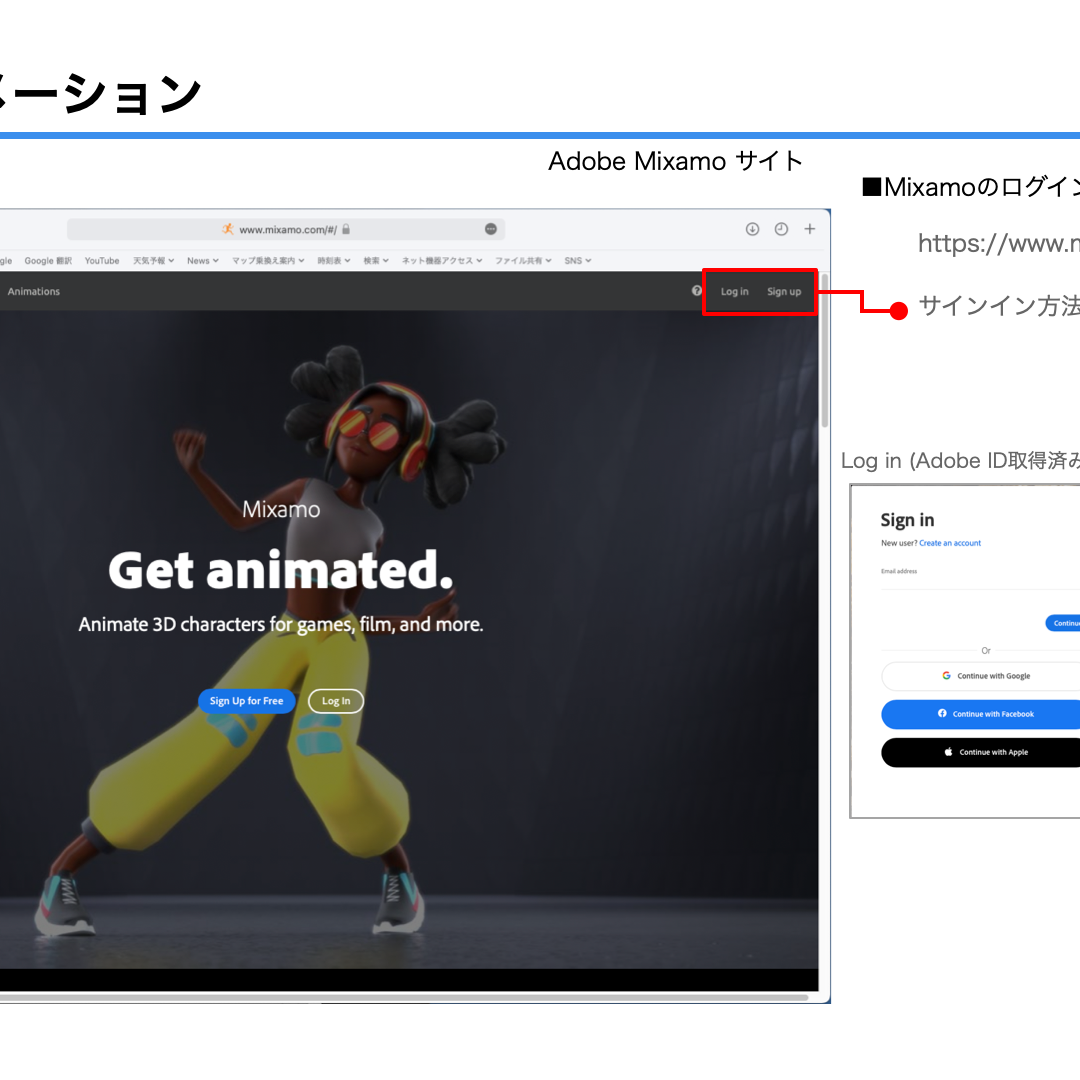Click the Create an account link

tap(950, 543)
